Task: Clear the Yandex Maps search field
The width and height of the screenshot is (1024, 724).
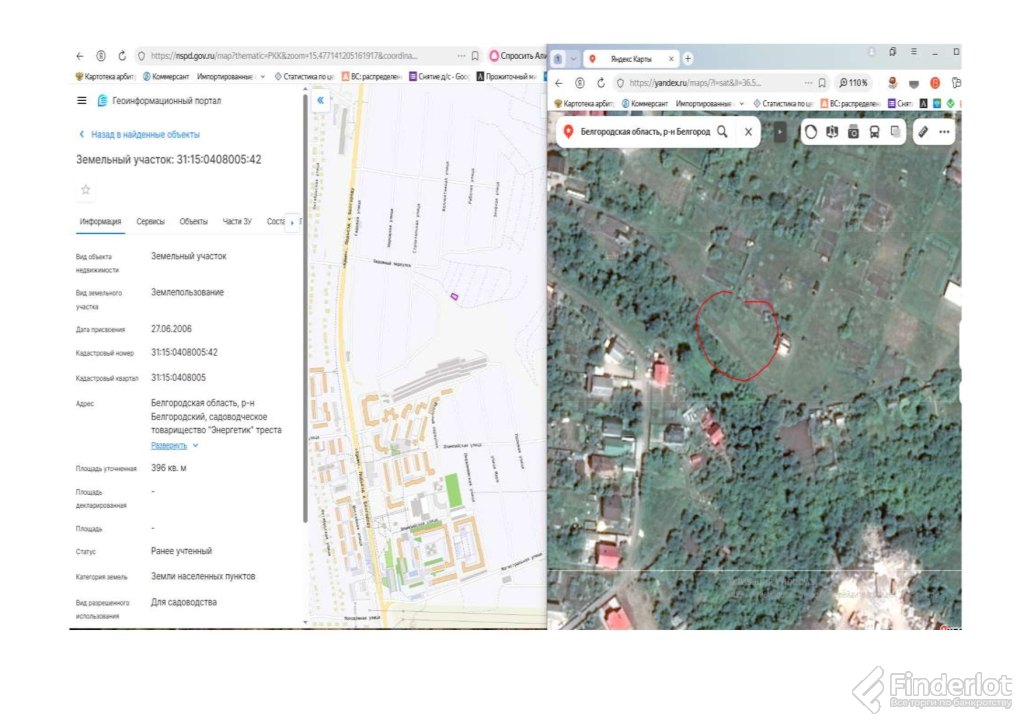Action: tap(748, 132)
